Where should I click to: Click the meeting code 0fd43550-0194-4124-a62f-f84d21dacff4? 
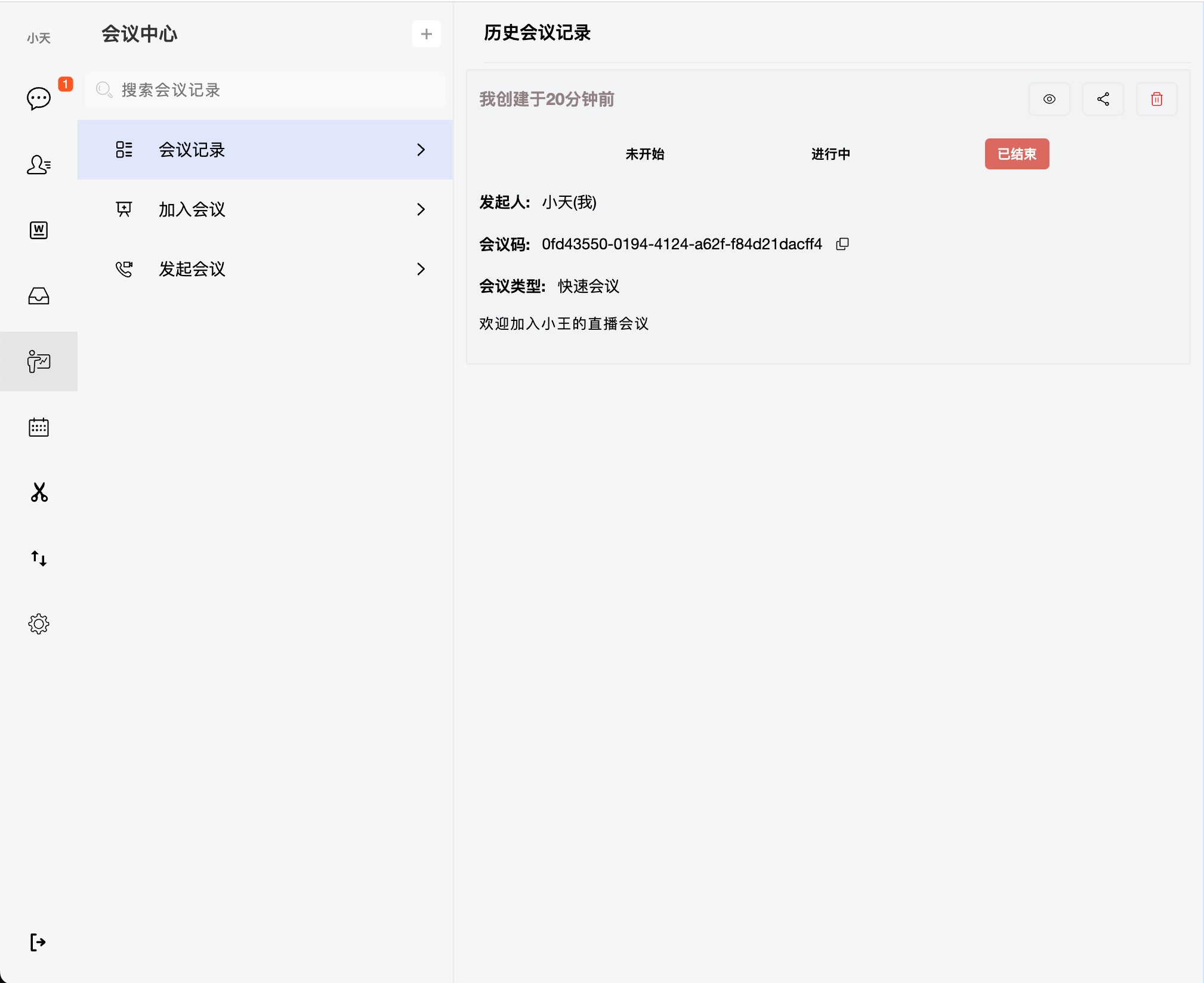(682, 244)
